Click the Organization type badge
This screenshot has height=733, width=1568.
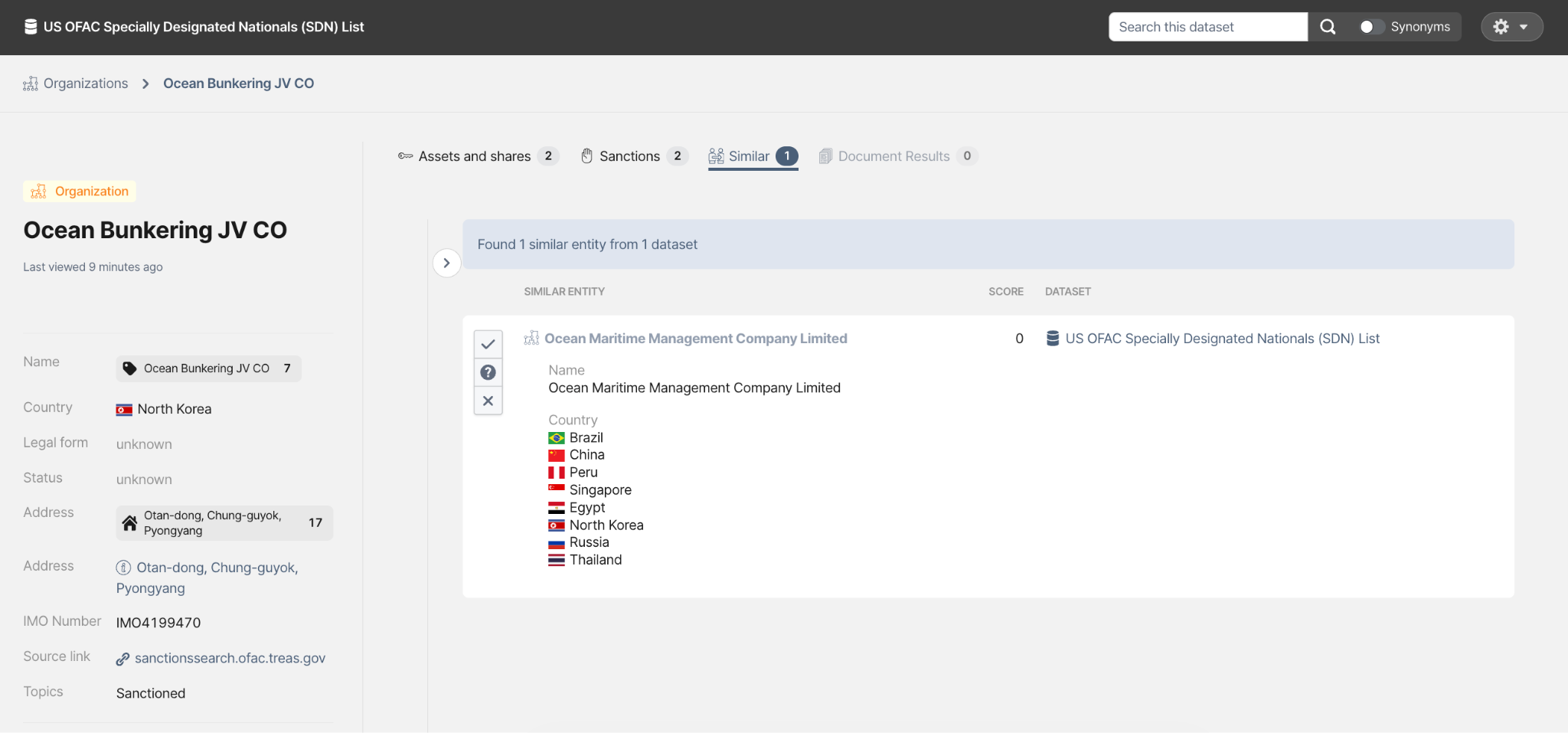[x=80, y=191]
